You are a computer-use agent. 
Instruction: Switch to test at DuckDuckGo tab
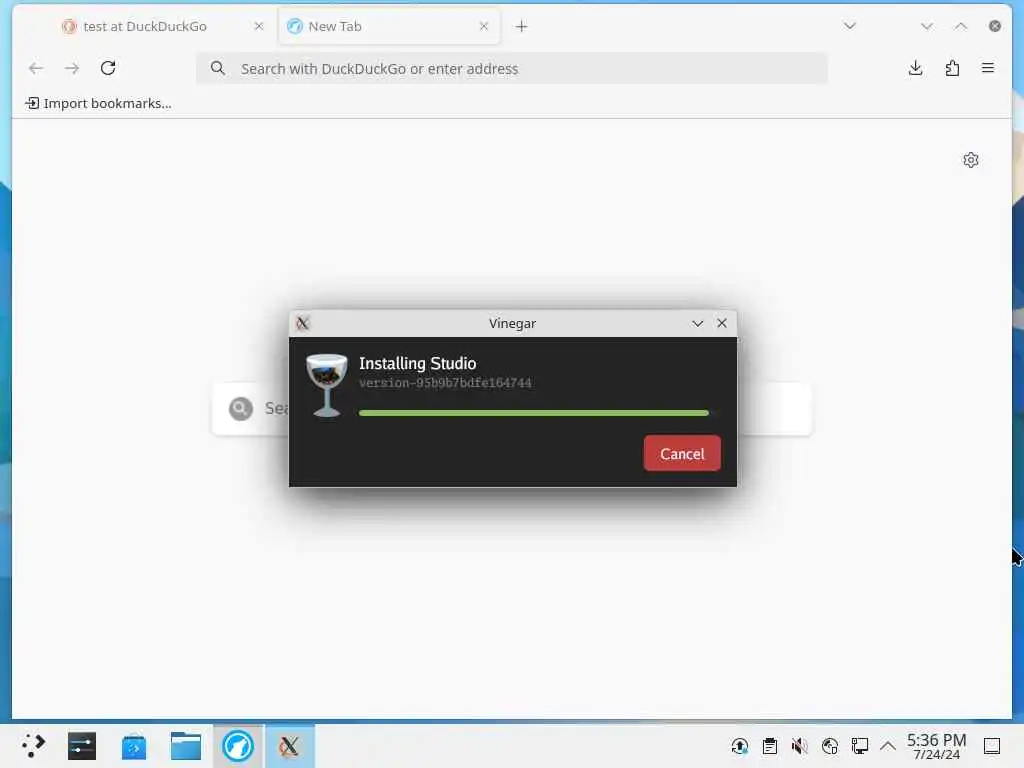tap(145, 26)
